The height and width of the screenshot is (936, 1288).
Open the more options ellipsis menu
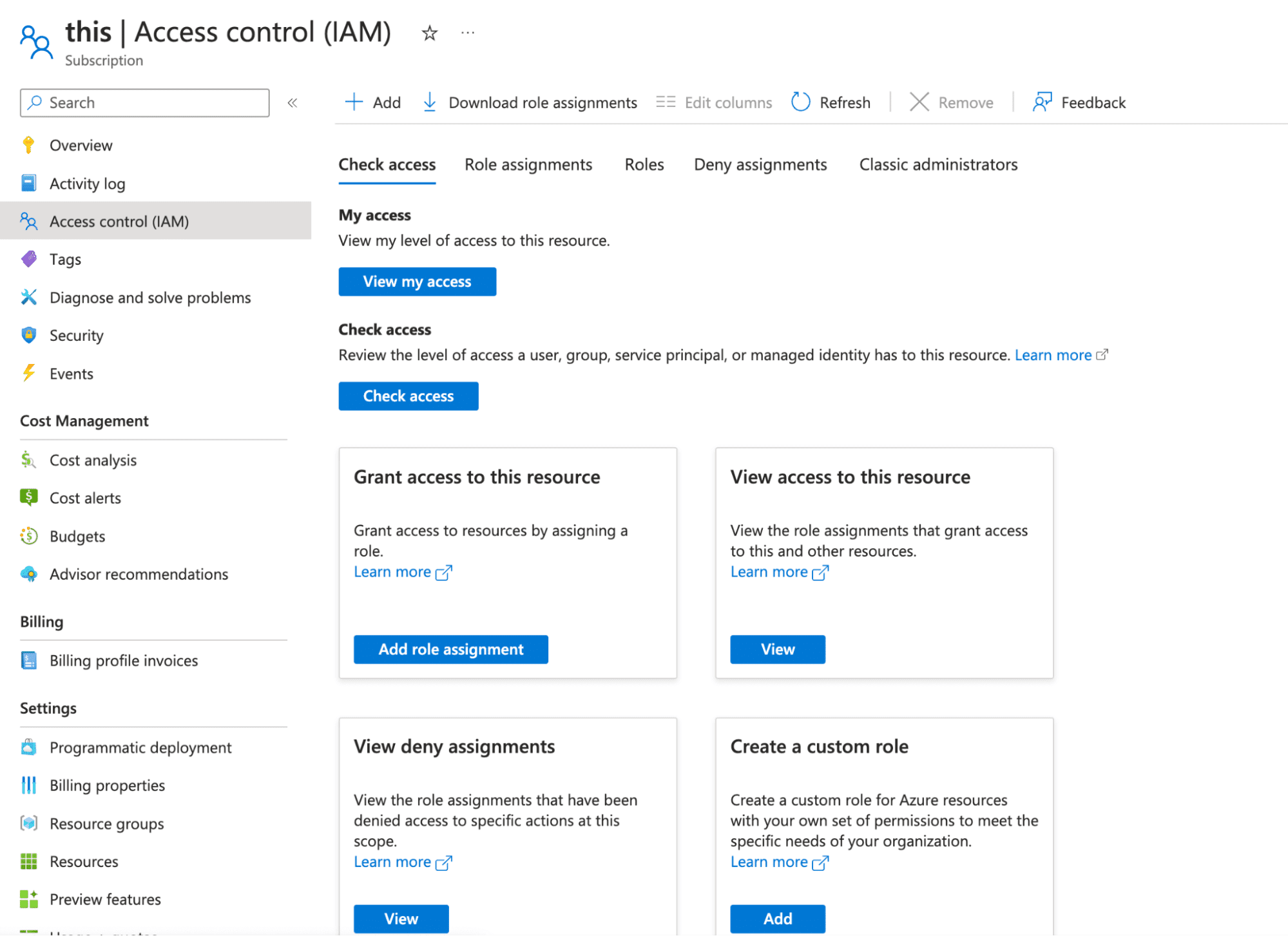pyautogui.click(x=468, y=32)
